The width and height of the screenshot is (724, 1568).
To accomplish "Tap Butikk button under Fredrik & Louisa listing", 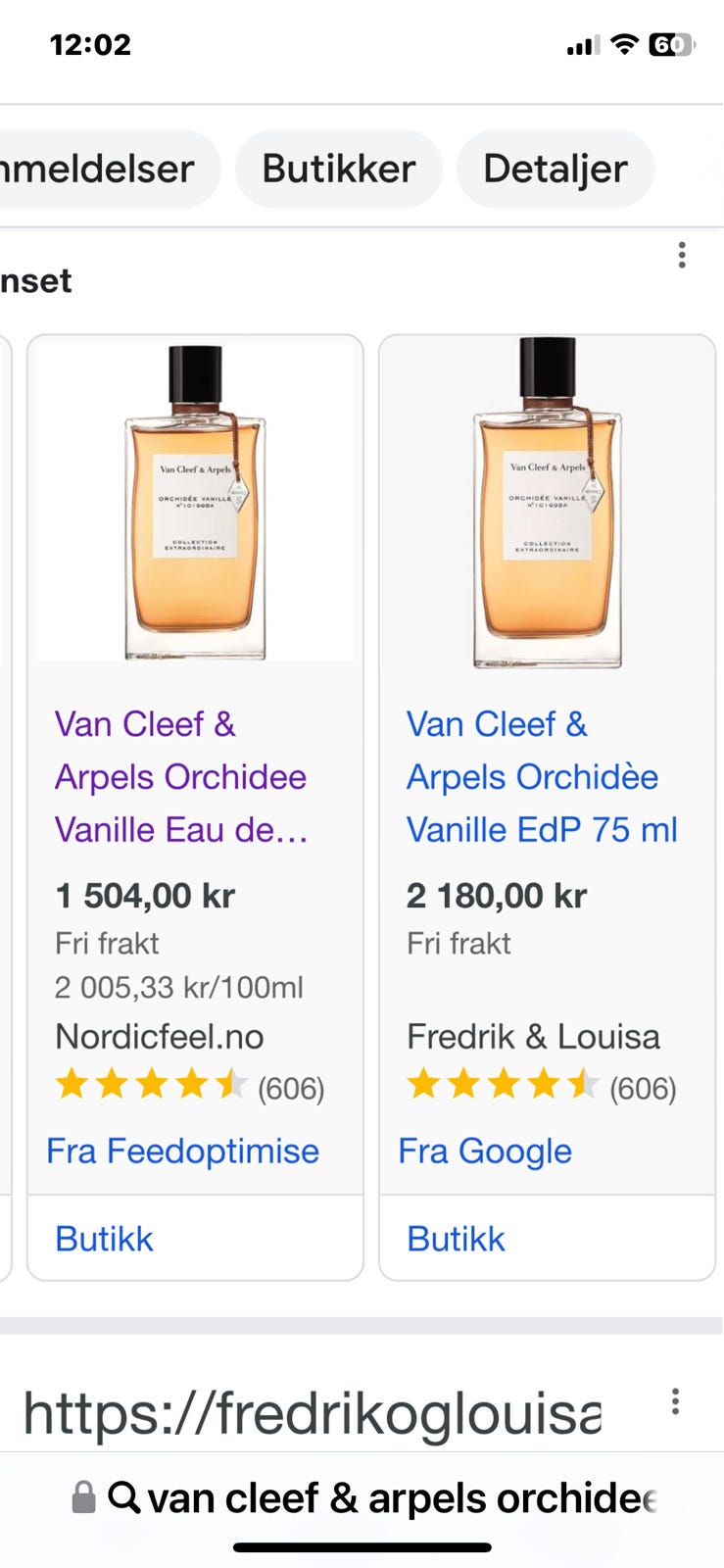I will click(457, 1239).
